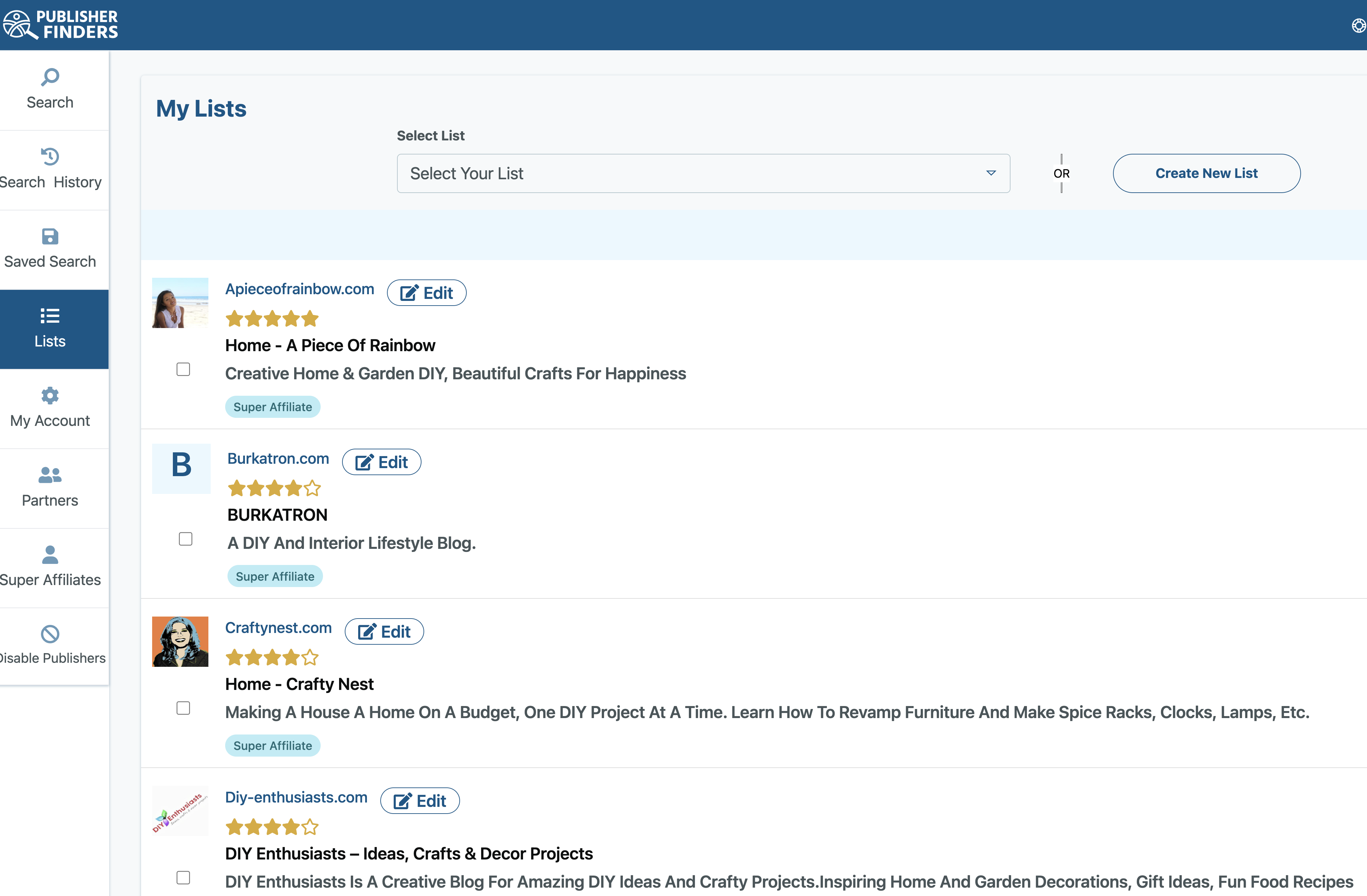Click the Publisher Finders logo
The width and height of the screenshot is (1367, 896).
coord(60,25)
